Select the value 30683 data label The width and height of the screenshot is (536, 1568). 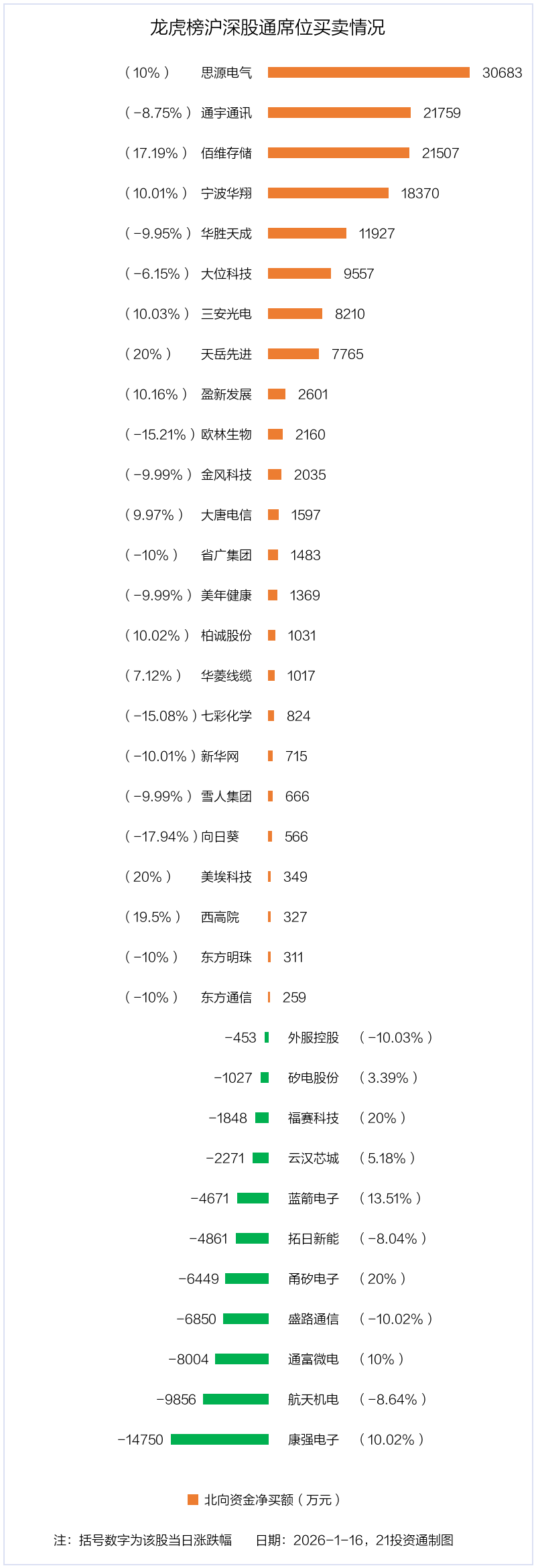pyautogui.click(x=502, y=73)
